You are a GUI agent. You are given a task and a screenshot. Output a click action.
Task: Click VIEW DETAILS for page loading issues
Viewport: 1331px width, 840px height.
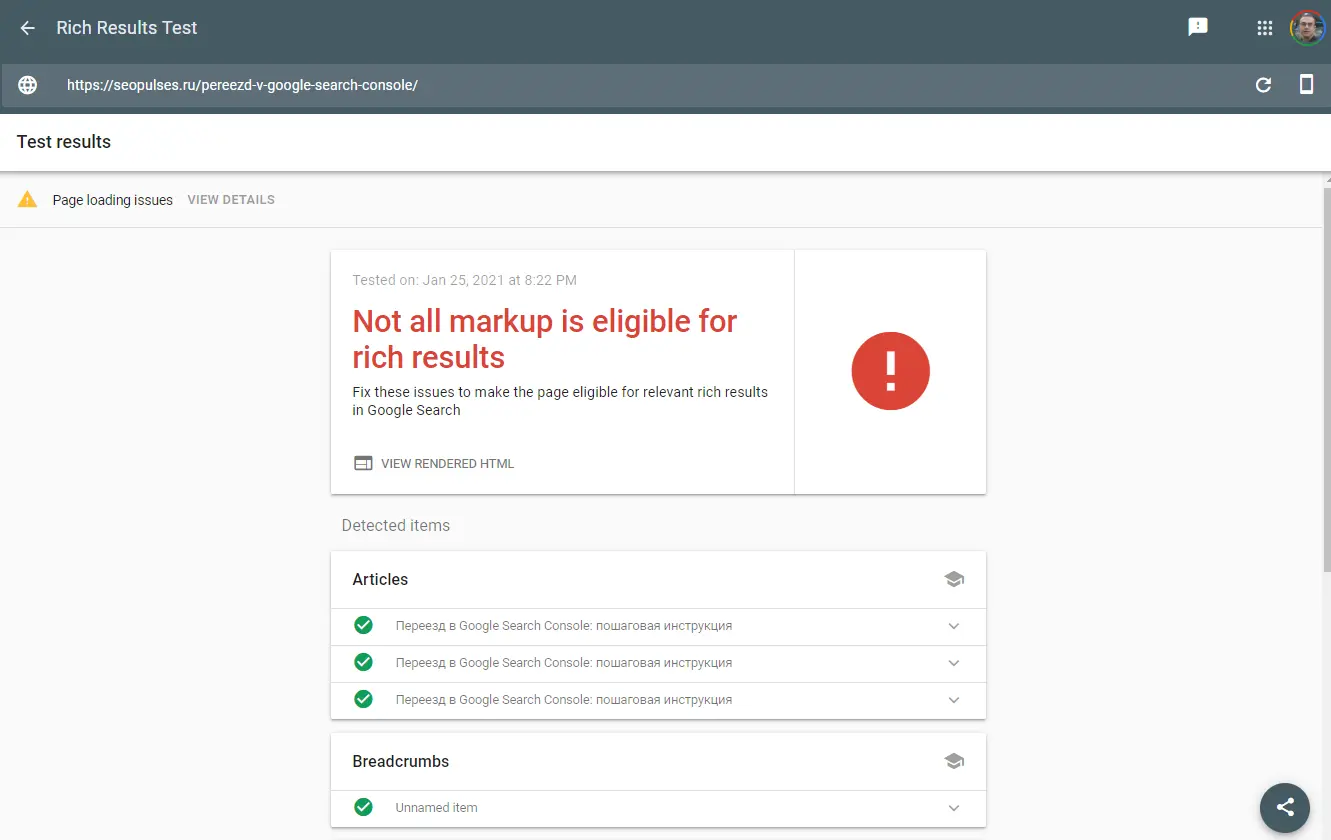click(231, 200)
